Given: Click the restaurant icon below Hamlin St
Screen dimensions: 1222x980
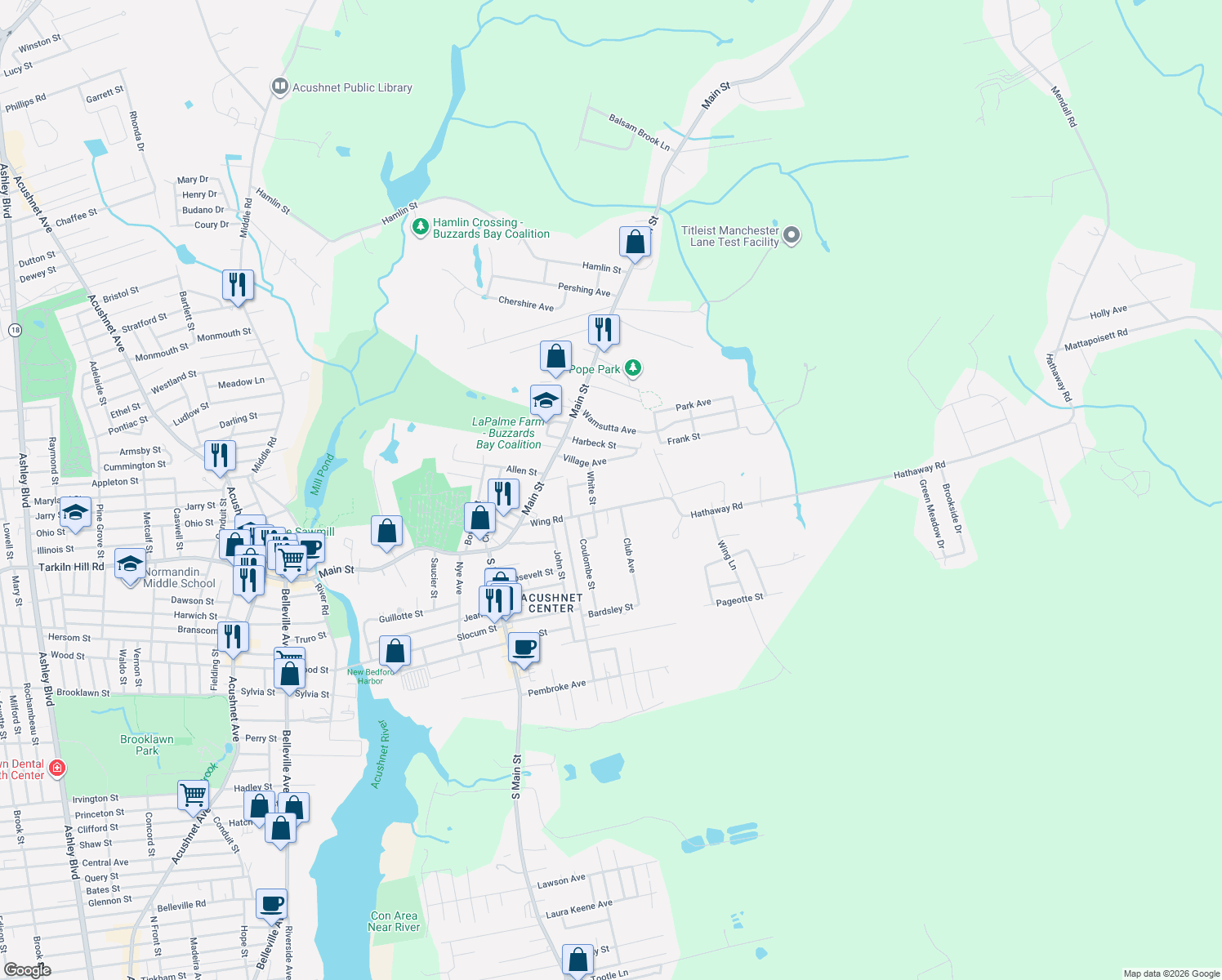Looking at the screenshot, I should pyautogui.click(x=604, y=330).
